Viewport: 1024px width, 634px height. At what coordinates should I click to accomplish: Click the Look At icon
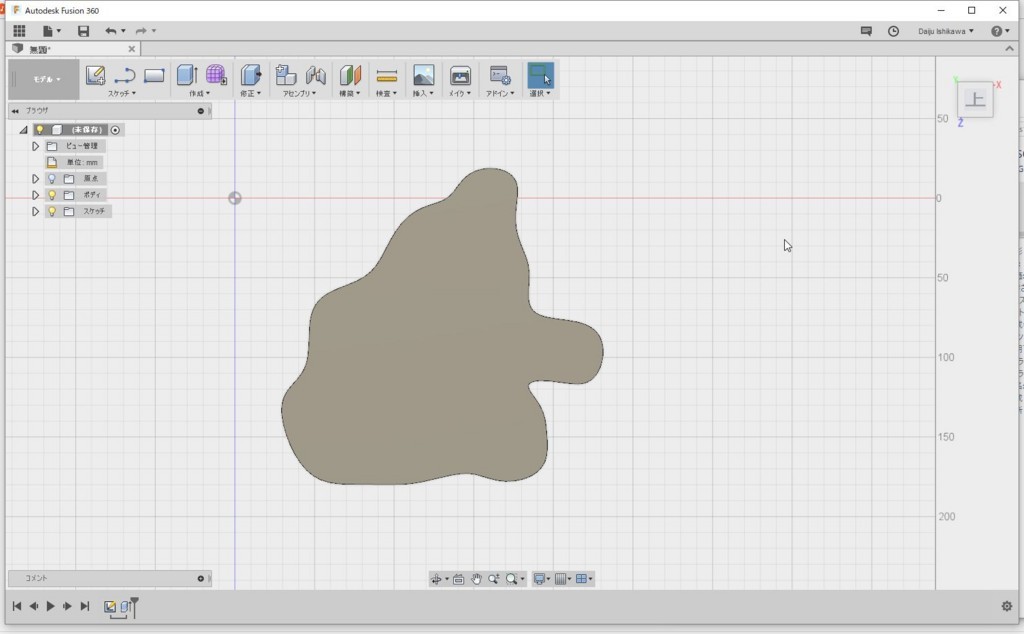[458, 579]
